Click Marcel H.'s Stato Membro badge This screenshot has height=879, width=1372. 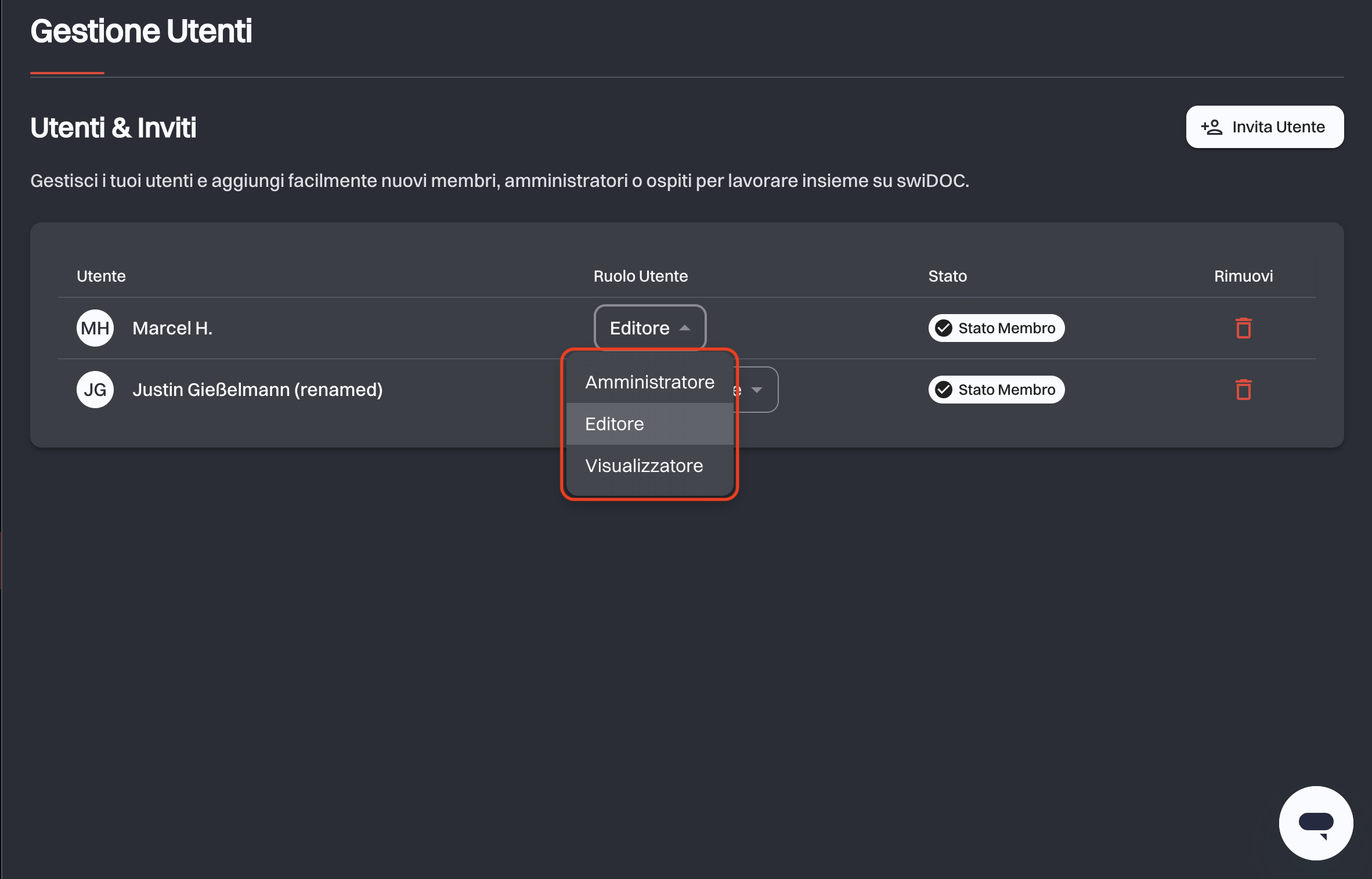point(996,328)
